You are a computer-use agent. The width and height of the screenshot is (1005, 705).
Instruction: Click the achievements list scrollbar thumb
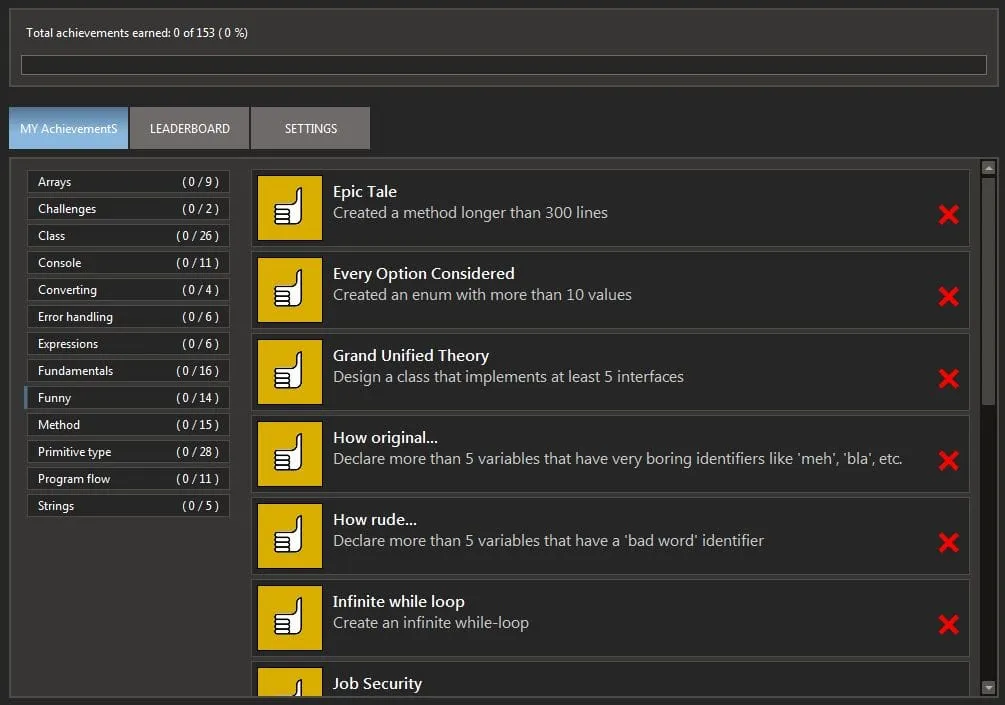tap(988, 290)
